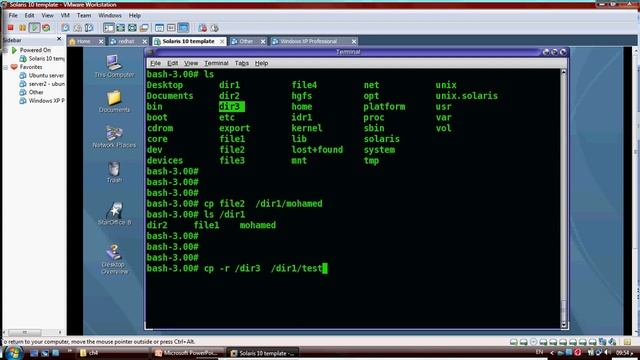Open the VMware View menu
Viewport: 640px width, 360px height.
click(47, 15)
